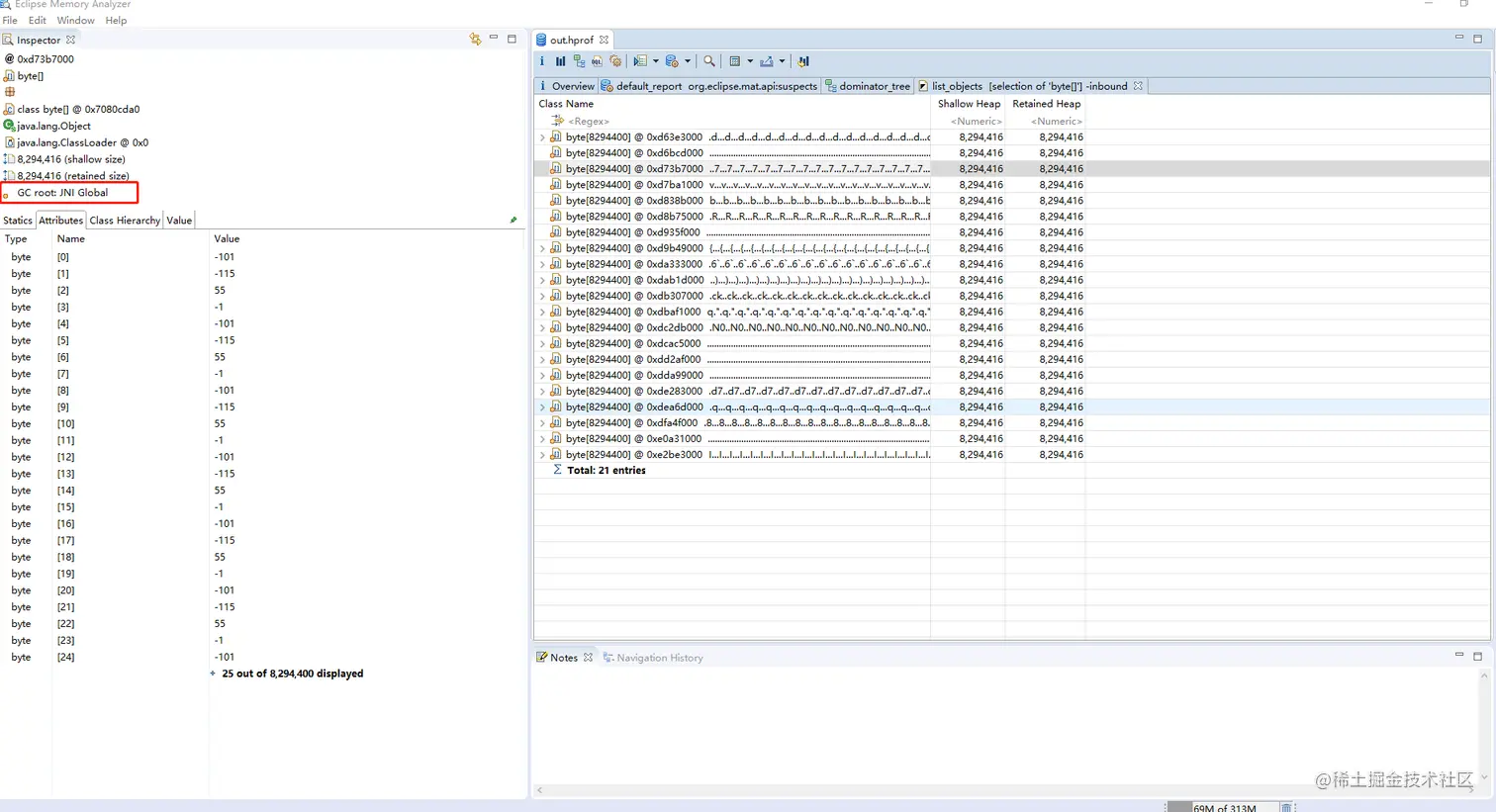Switch to the Overview editor tab
This screenshot has height=812, width=1496.
click(567, 86)
